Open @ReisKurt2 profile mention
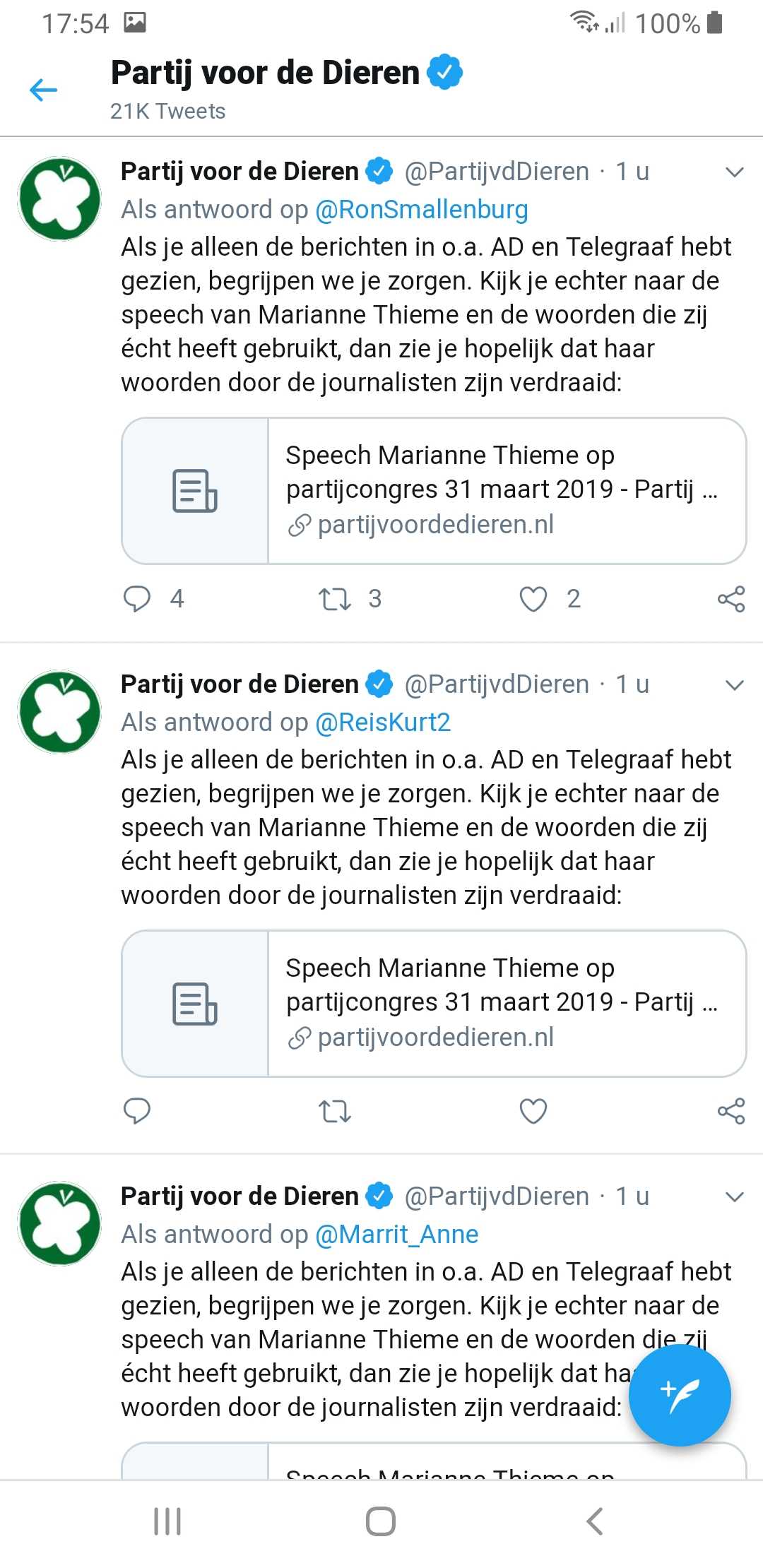This screenshot has height=1568, width=763. coord(383,723)
